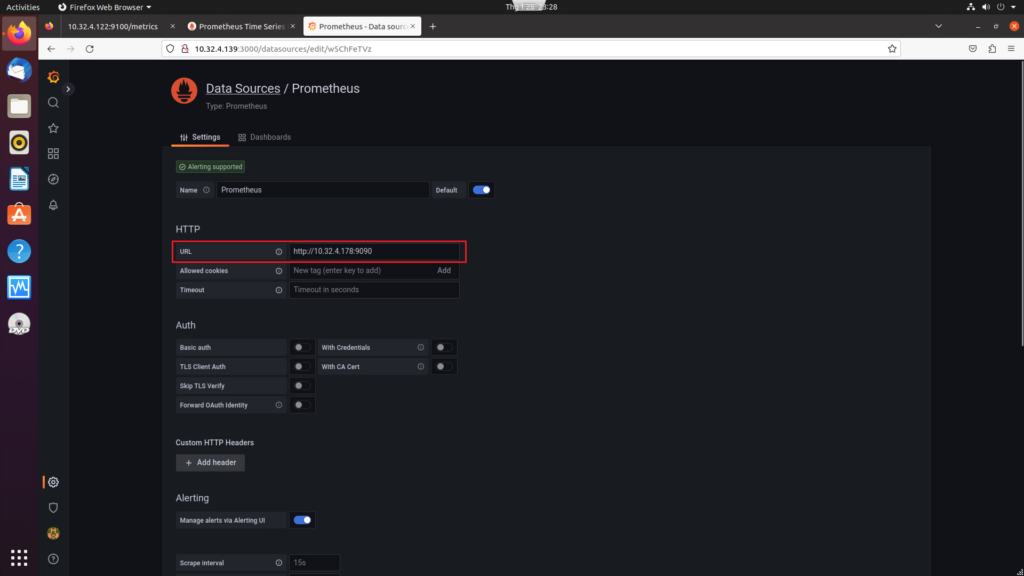Enable Forward OAuth Identity switch
The height and width of the screenshot is (576, 1024).
[301, 405]
